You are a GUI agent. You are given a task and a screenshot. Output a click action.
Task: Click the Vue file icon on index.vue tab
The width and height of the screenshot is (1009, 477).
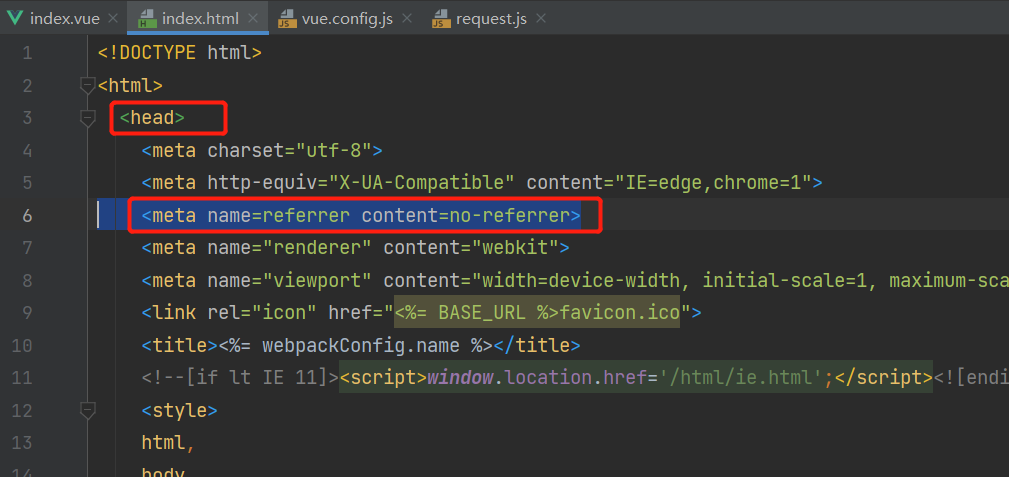15,18
